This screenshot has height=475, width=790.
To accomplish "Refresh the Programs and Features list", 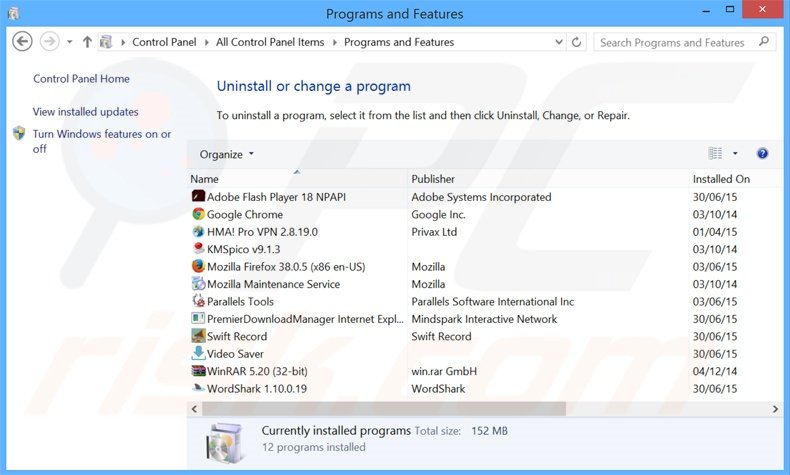I will [576, 42].
